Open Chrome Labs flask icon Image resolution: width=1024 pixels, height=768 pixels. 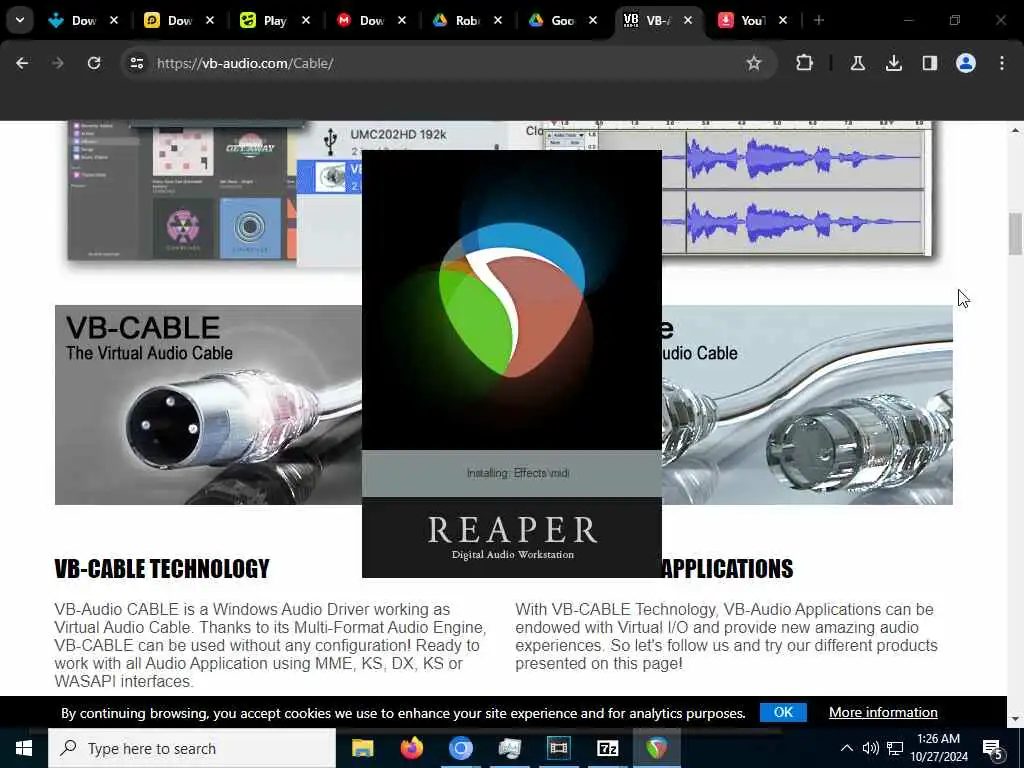pos(857,63)
